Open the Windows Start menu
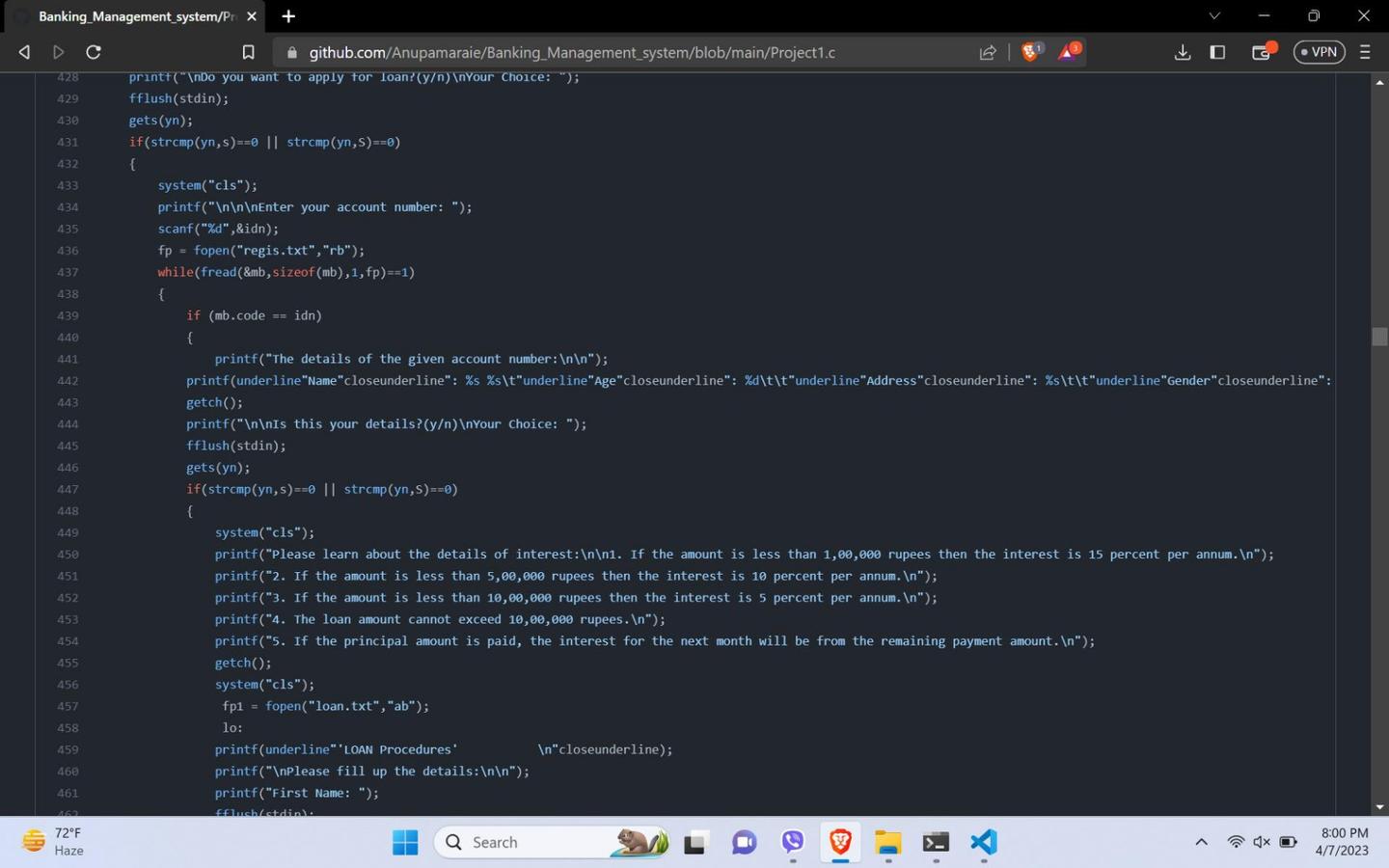The height and width of the screenshot is (868, 1389). [x=405, y=842]
